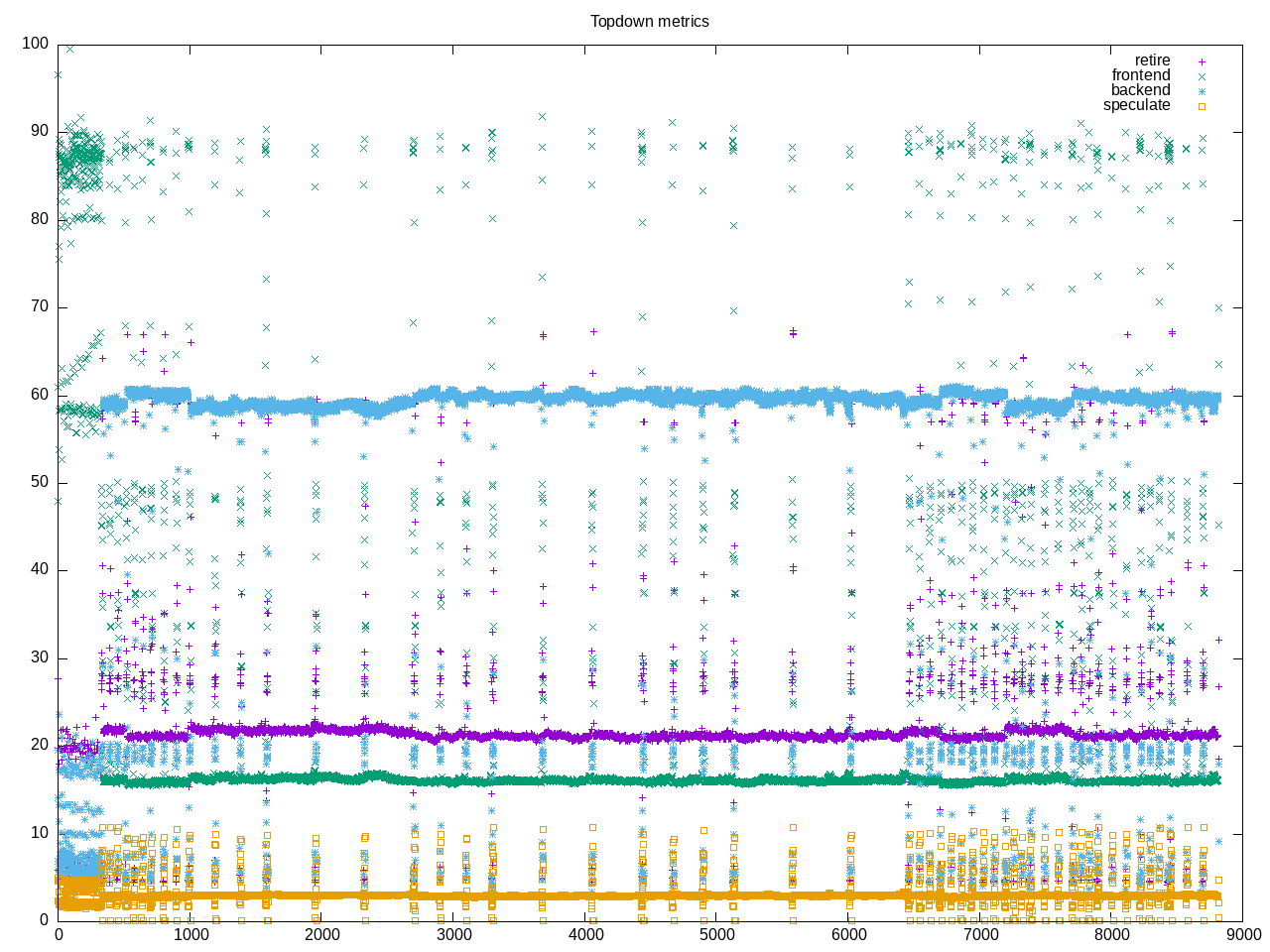Toggle the retire series legend label
This screenshot has height=952, width=1270.
(x=1152, y=60)
